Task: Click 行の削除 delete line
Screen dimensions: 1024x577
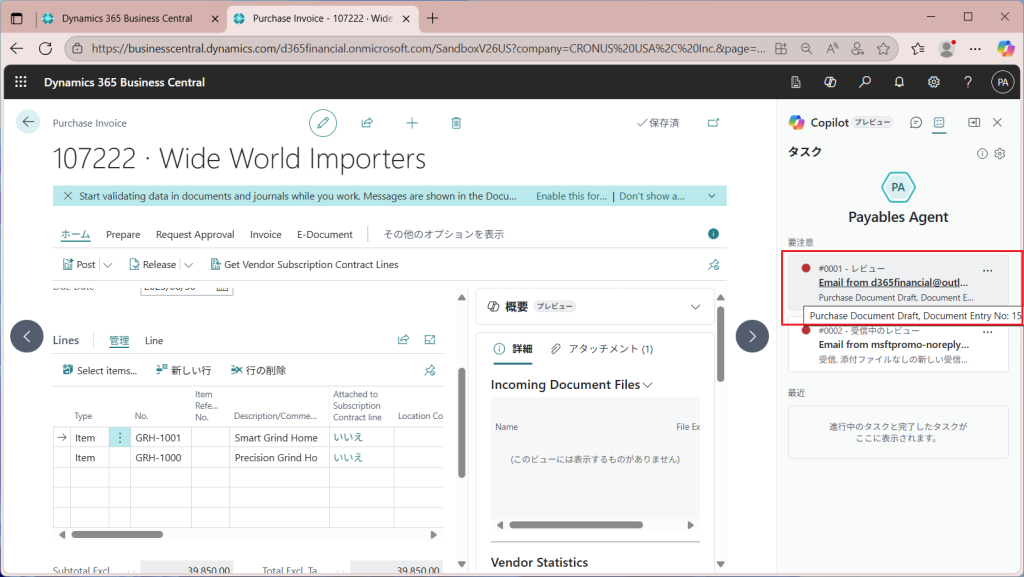Action: [x=259, y=370]
